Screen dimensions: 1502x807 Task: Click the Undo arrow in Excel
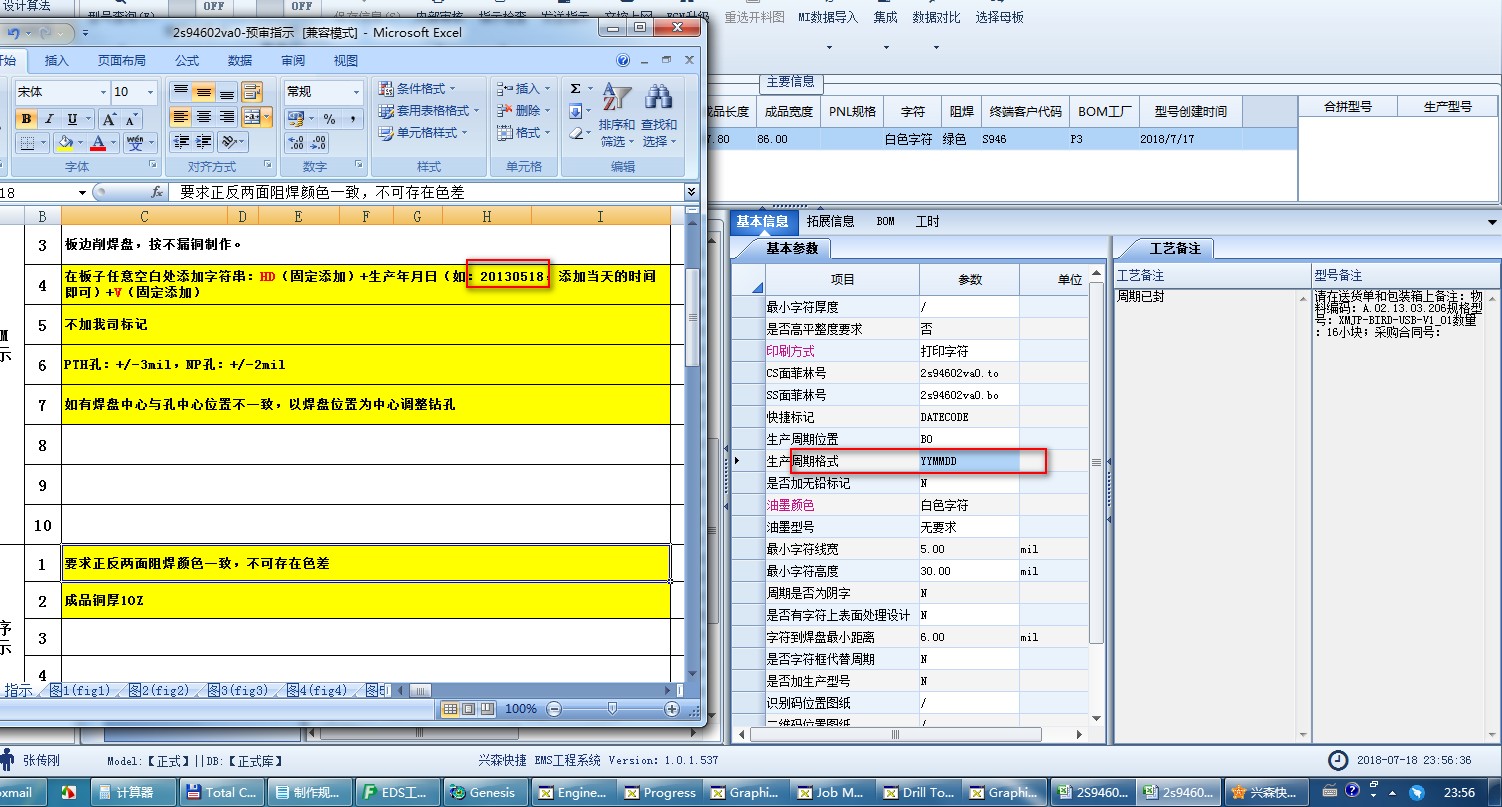(14, 33)
